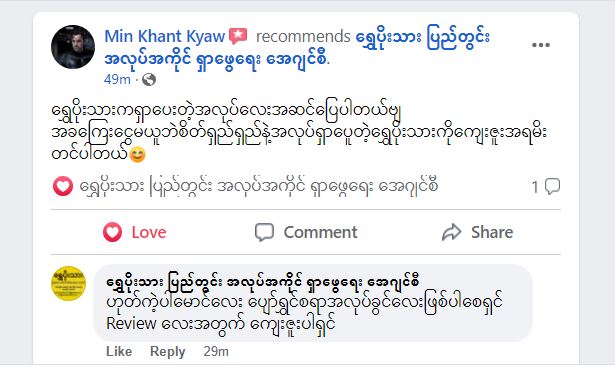This screenshot has width=615, height=369.
Task: Open the recommended page name link in header
Action: pos(297,48)
